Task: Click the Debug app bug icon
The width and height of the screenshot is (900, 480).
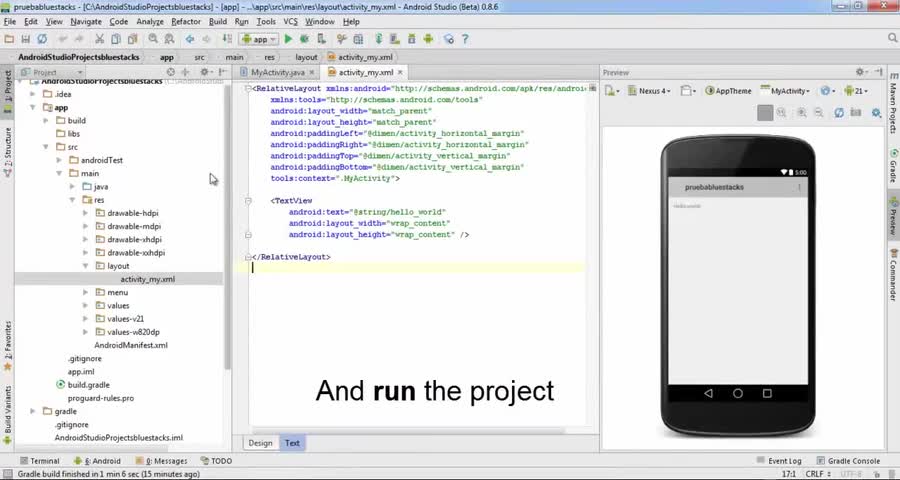Action: 304,39
